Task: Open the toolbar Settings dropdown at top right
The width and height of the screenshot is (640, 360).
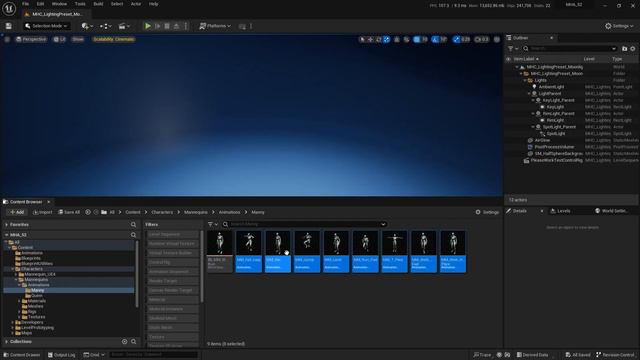Action: pyautogui.click(x=619, y=26)
